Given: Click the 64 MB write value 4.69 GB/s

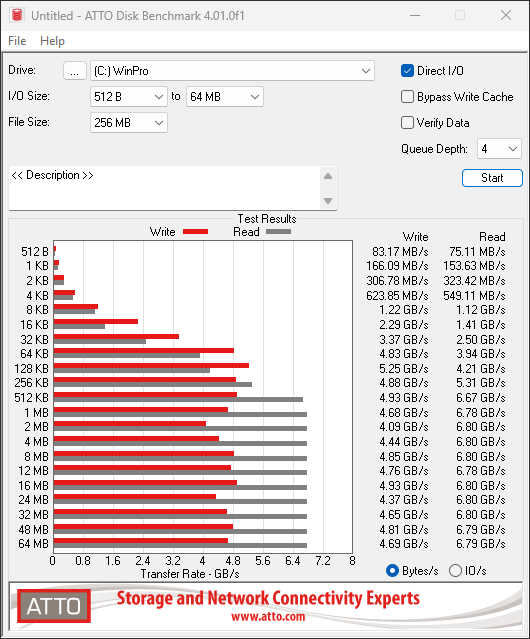Looking at the screenshot, I should [x=404, y=544].
